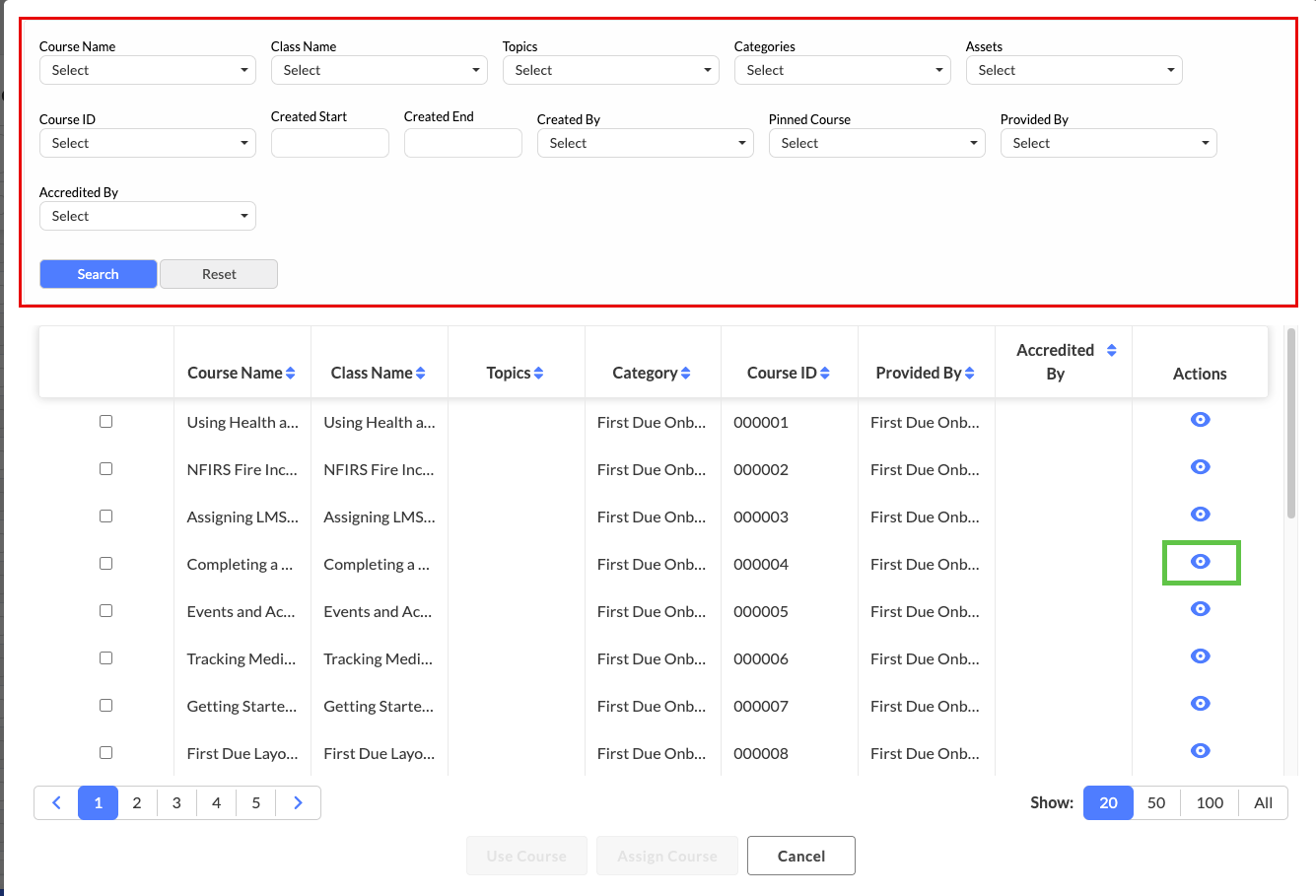View course 000001 using eye icon
The width and height of the screenshot is (1316, 896).
pos(1200,420)
